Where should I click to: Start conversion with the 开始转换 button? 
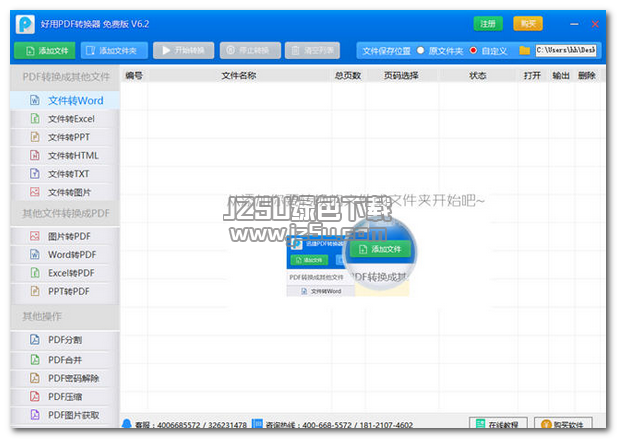pos(183,51)
